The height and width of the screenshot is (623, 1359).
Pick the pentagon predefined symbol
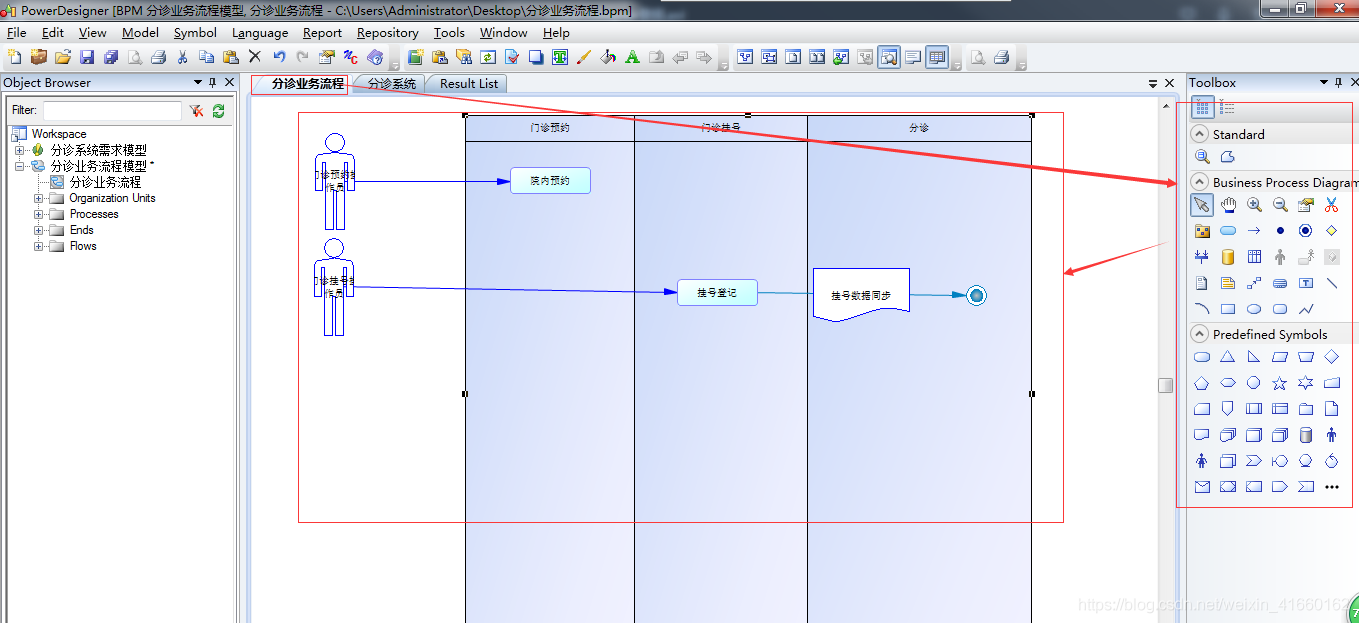[1202, 383]
